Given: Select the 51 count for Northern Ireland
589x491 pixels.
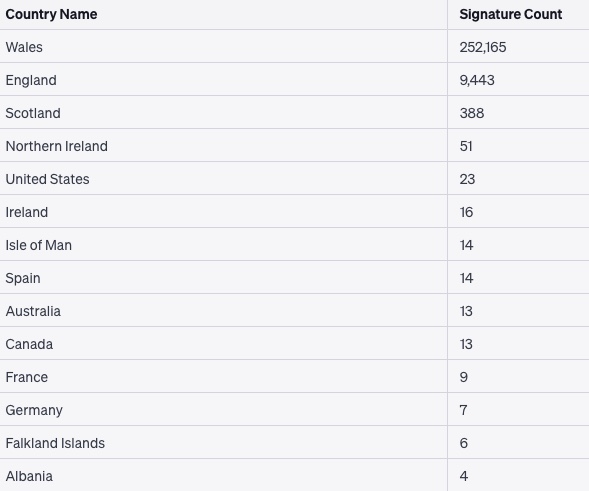Looking at the screenshot, I should tap(466, 147).
